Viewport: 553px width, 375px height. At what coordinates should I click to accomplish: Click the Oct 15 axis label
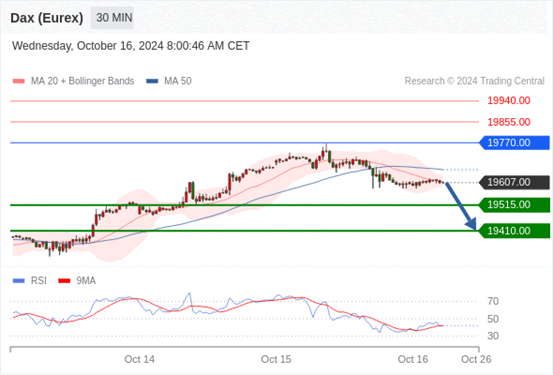(x=276, y=359)
